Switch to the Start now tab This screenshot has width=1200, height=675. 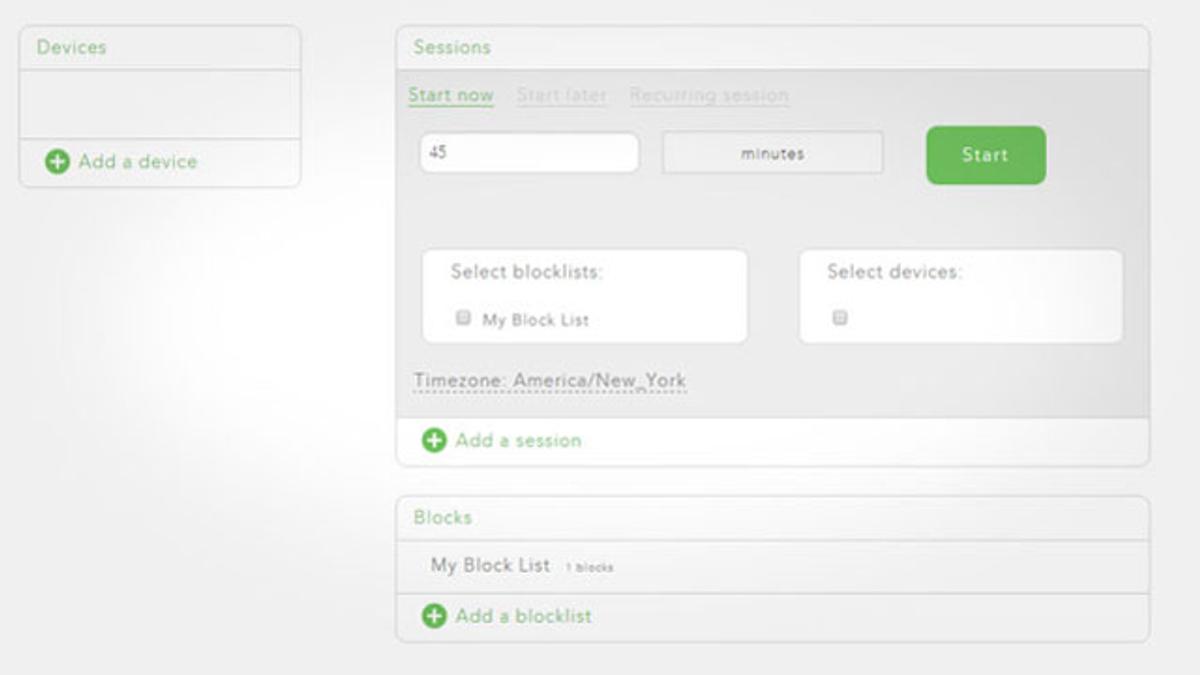click(x=451, y=95)
